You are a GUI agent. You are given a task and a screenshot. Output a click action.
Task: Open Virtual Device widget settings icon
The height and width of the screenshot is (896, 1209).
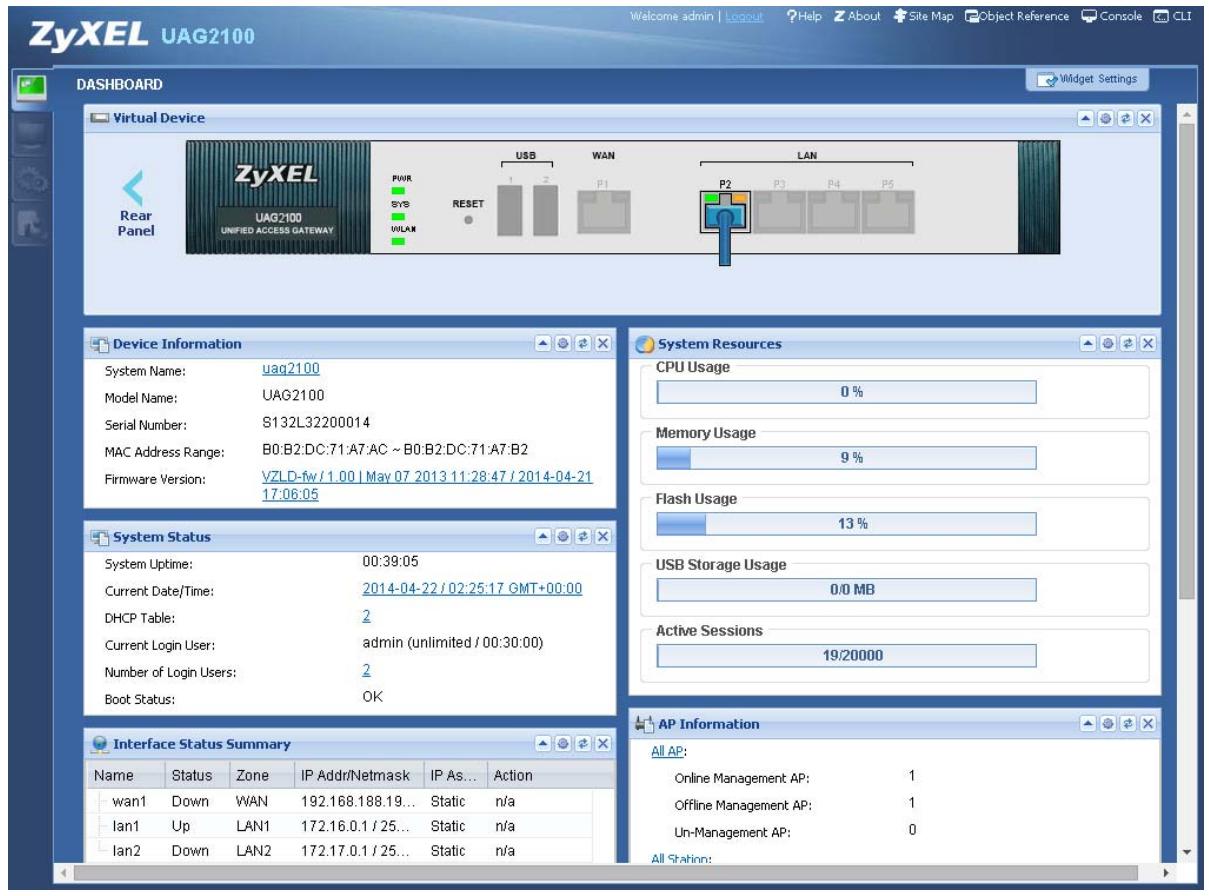[x=1107, y=118]
